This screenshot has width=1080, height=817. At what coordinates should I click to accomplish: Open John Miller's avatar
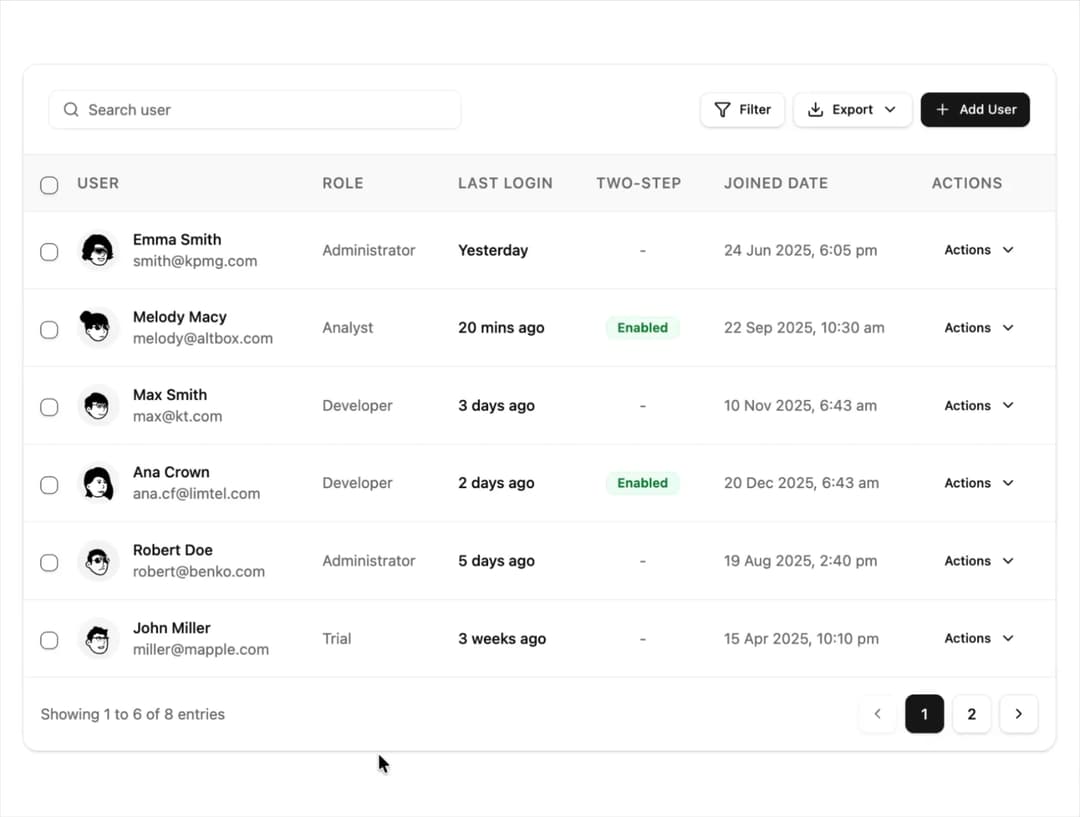[97, 639]
